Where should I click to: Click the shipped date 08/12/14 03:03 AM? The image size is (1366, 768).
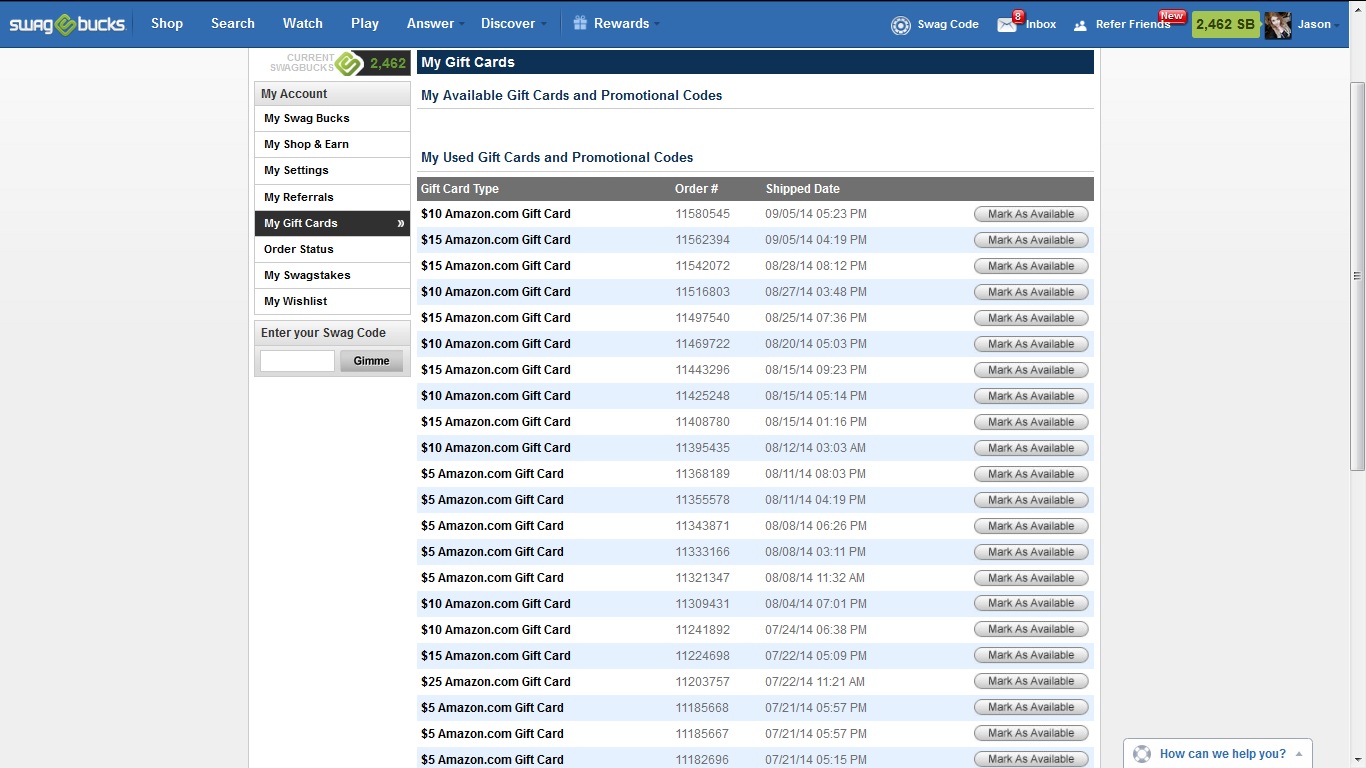[x=816, y=448]
